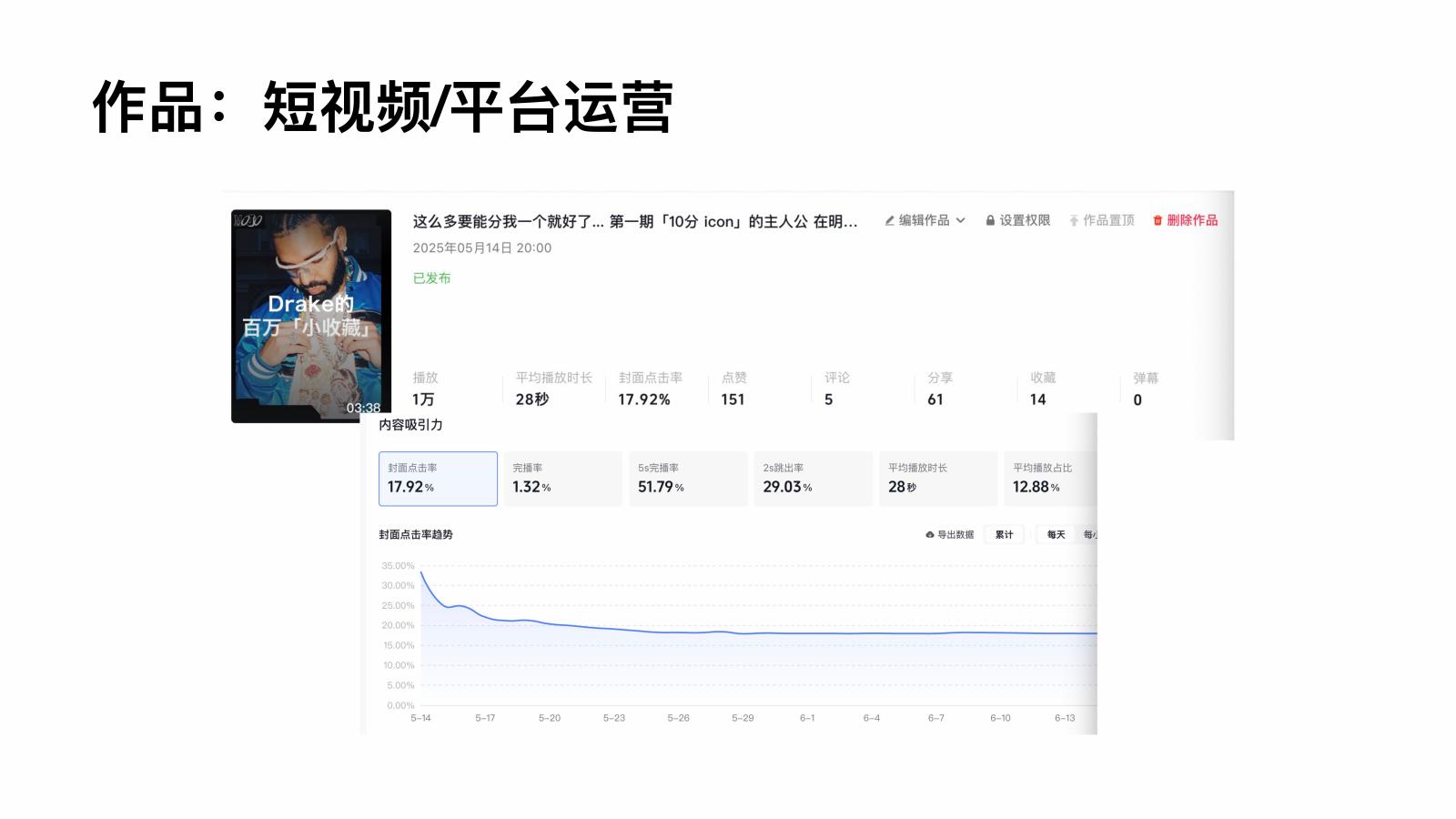Click the 35.00% y-axis label
Viewport: 1456px width, 819px height.
[398, 566]
